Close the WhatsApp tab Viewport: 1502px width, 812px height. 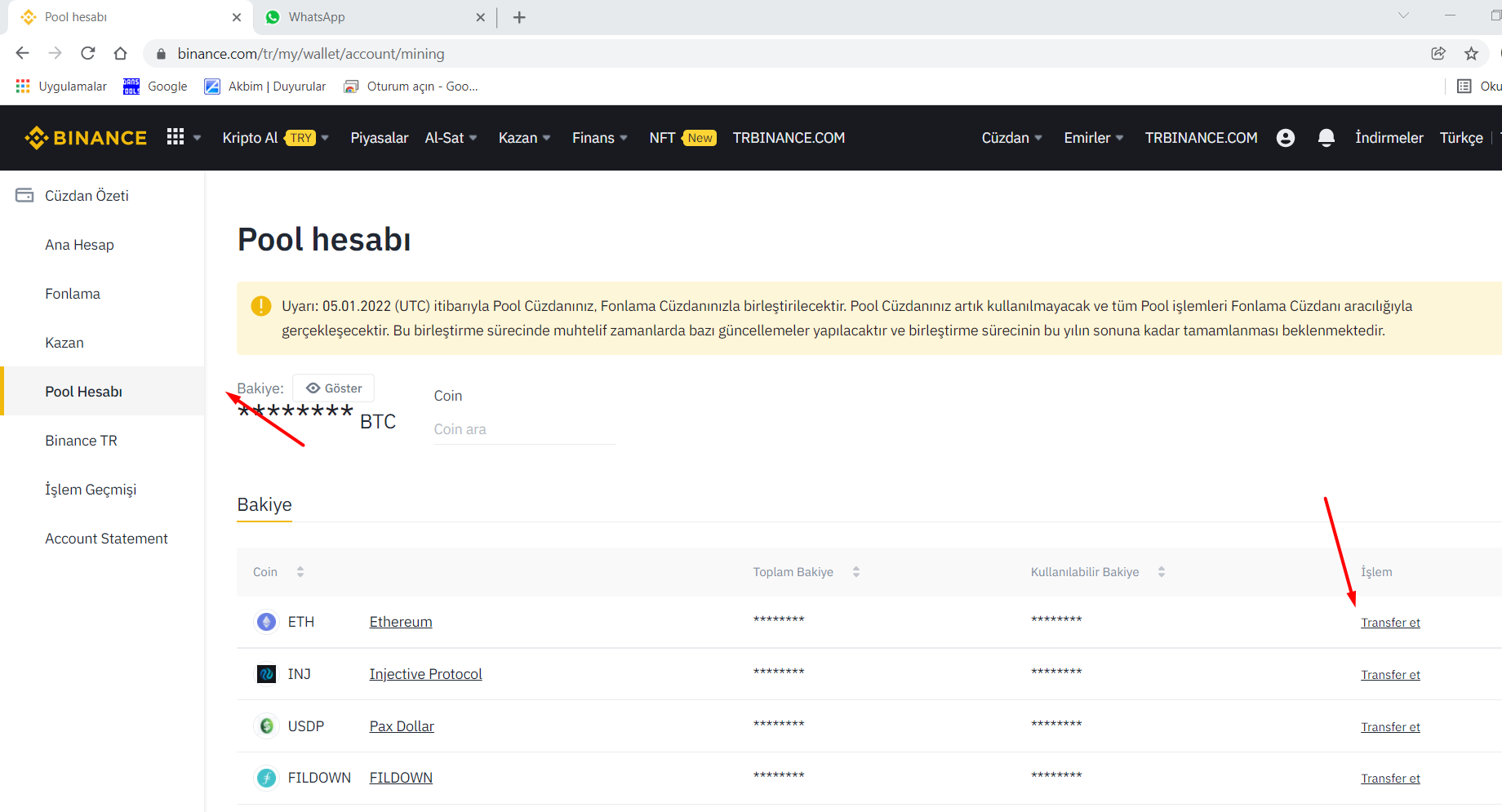point(480,17)
